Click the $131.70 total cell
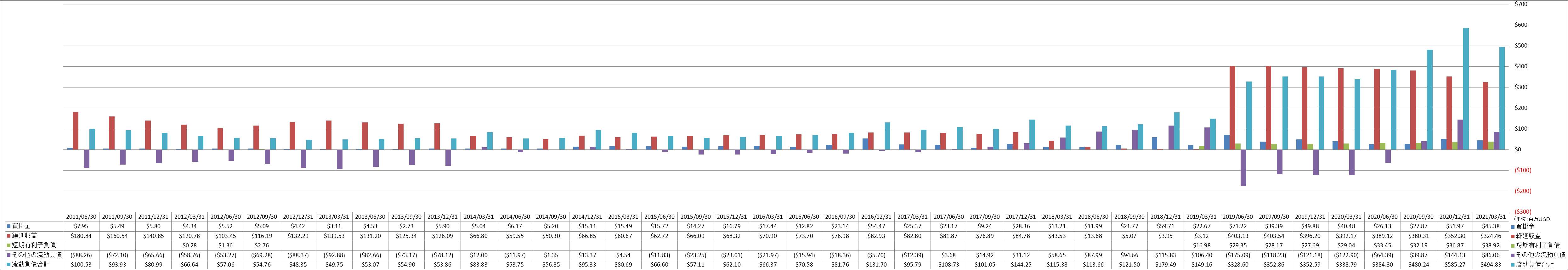Image resolution: width=1568 pixels, height=270 pixels. [x=876, y=265]
